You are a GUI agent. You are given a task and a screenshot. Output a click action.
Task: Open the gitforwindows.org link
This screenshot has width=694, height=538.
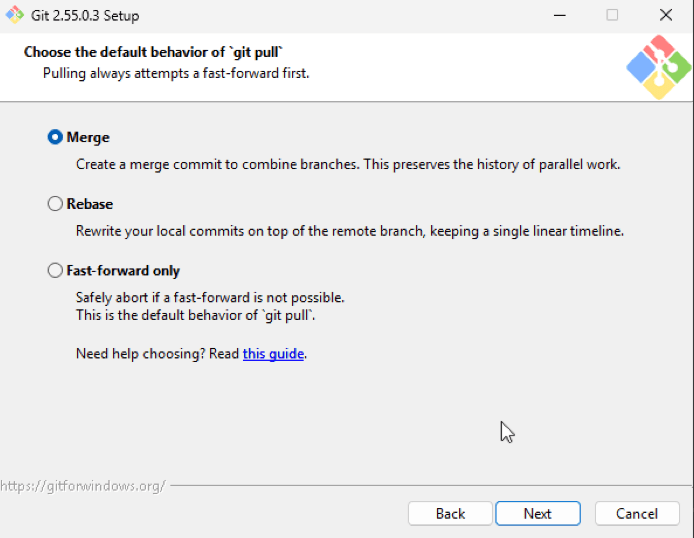pyautogui.click(x=83, y=486)
